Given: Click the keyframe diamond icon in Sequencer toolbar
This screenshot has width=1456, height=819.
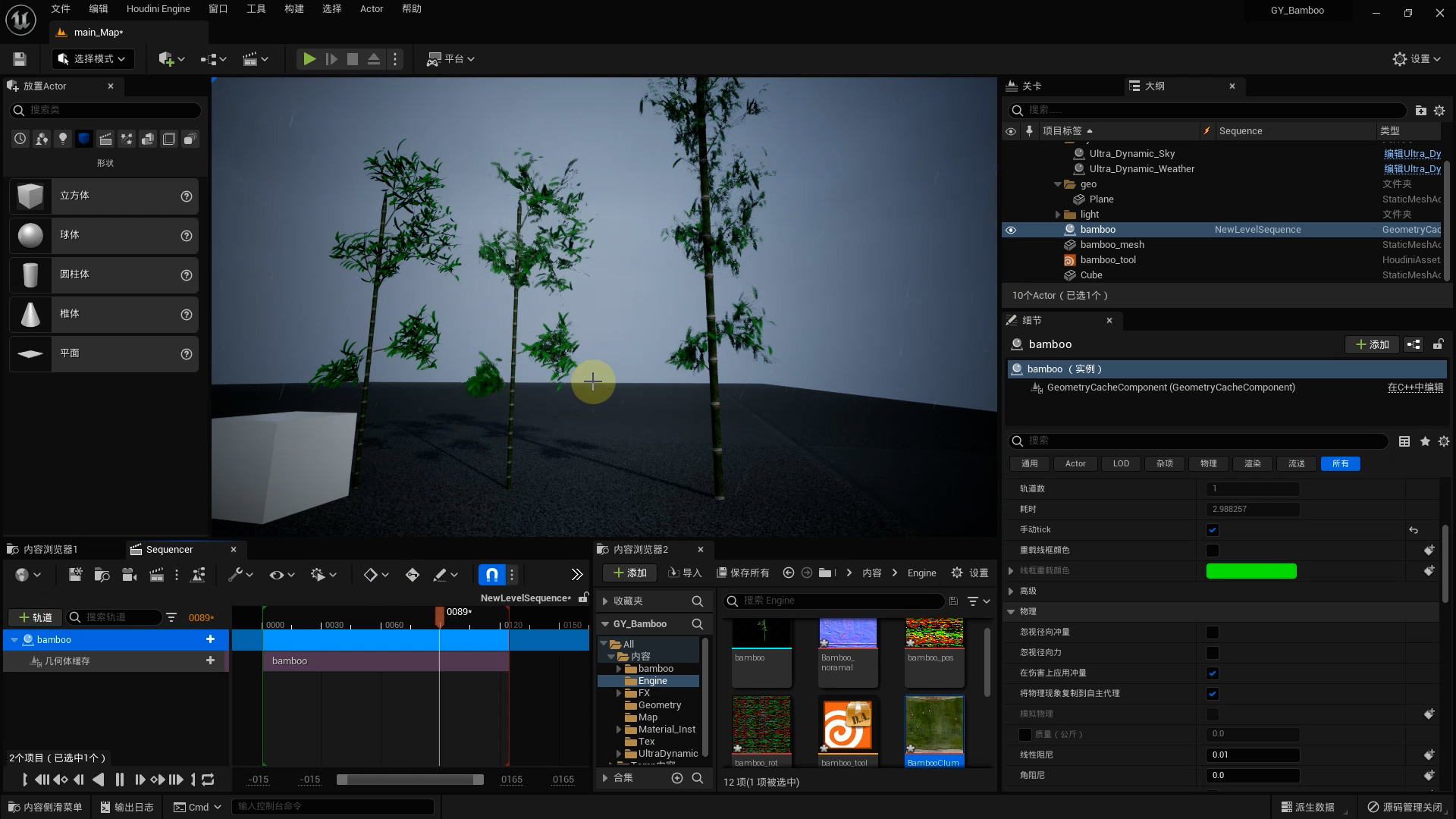Looking at the screenshot, I should pyautogui.click(x=371, y=574).
